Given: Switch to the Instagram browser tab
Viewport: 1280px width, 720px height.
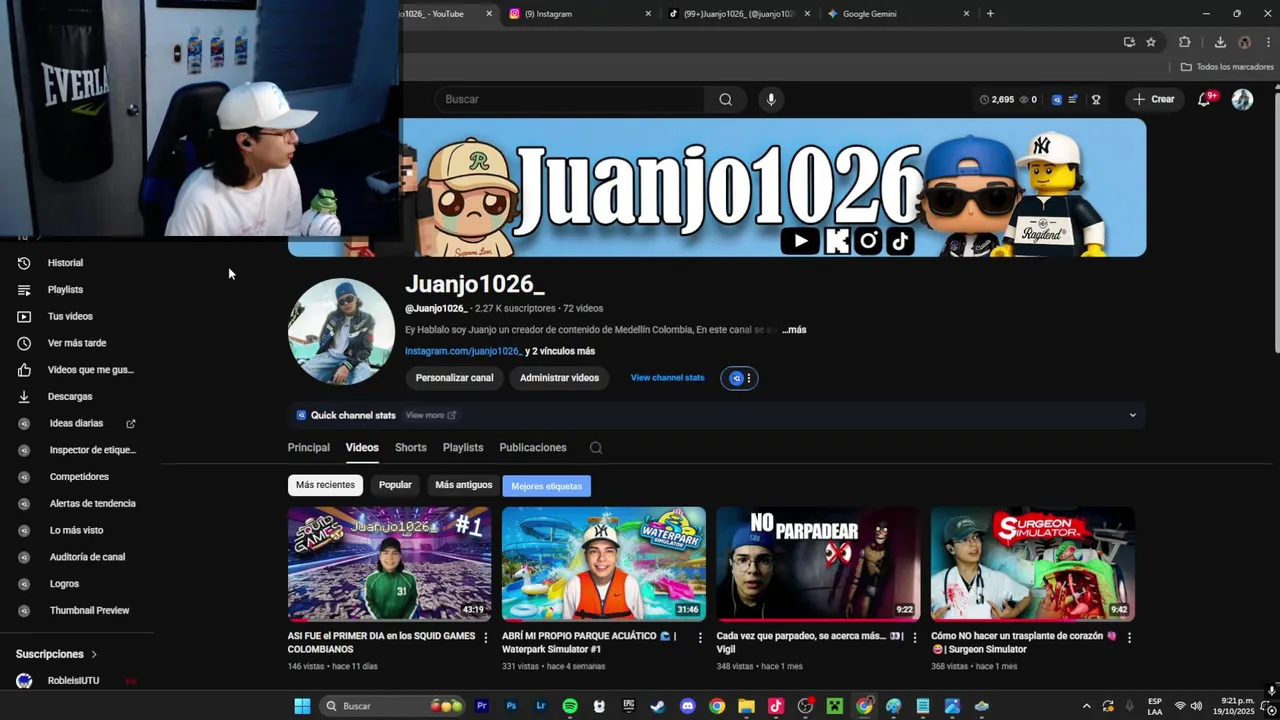Looking at the screenshot, I should pyautogui.click(x=580, y=14).
